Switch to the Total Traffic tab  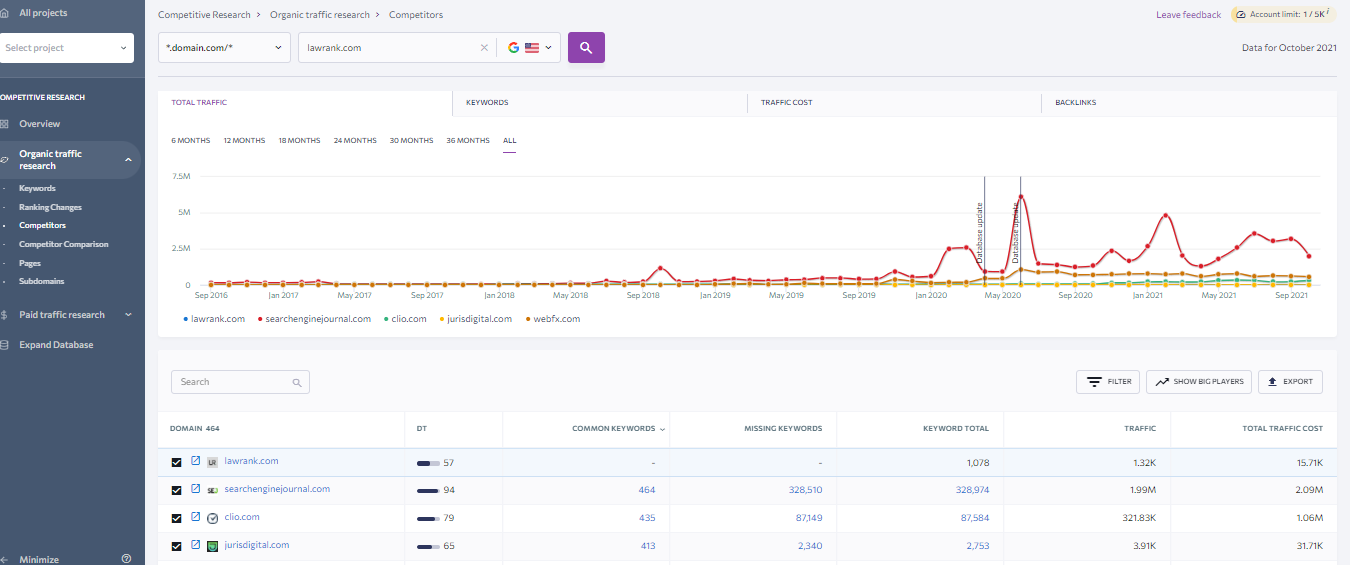pyautogui.click(x=305, y=102)
